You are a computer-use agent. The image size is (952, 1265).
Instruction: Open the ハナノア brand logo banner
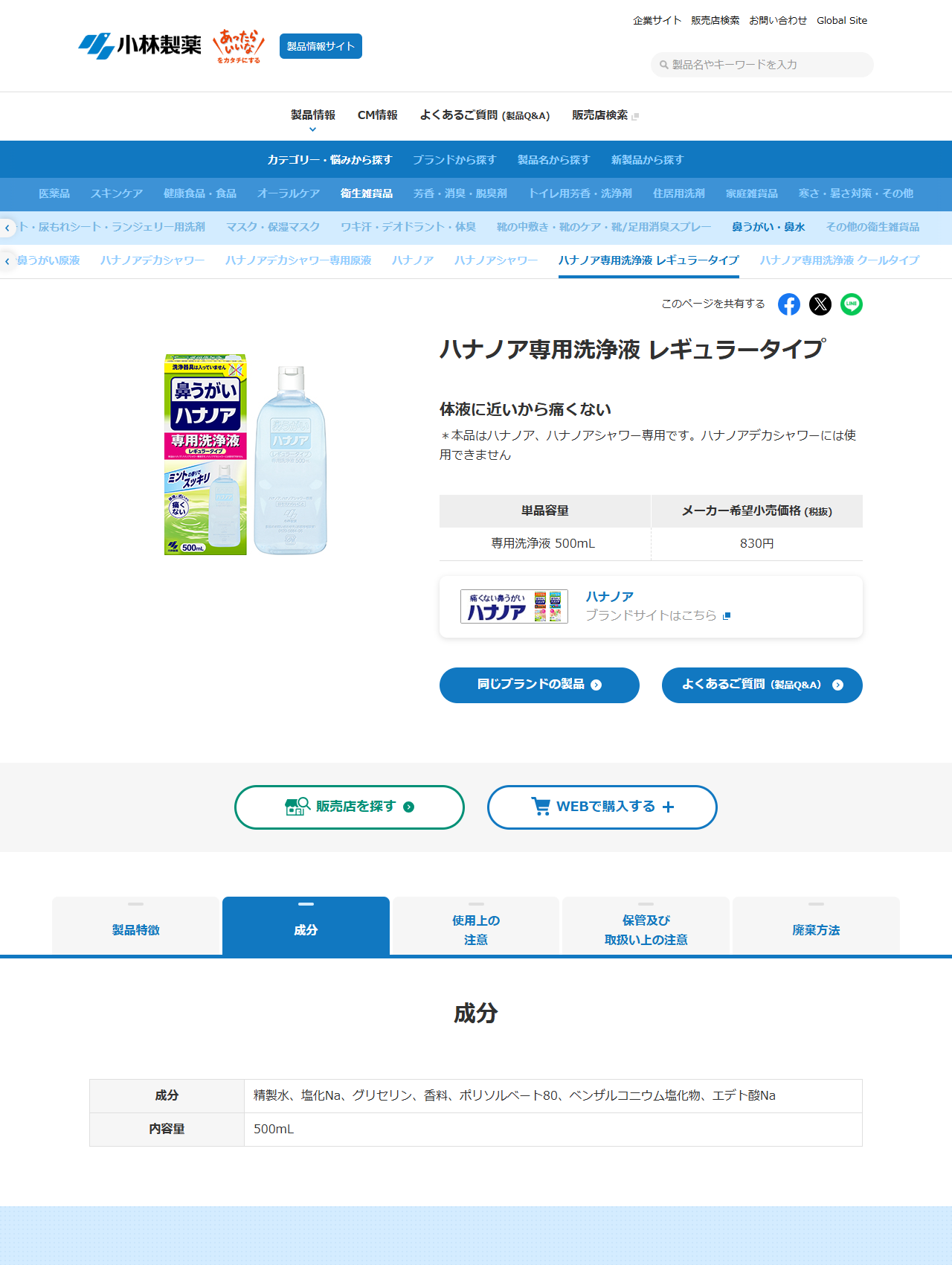(x=514, y=606)
